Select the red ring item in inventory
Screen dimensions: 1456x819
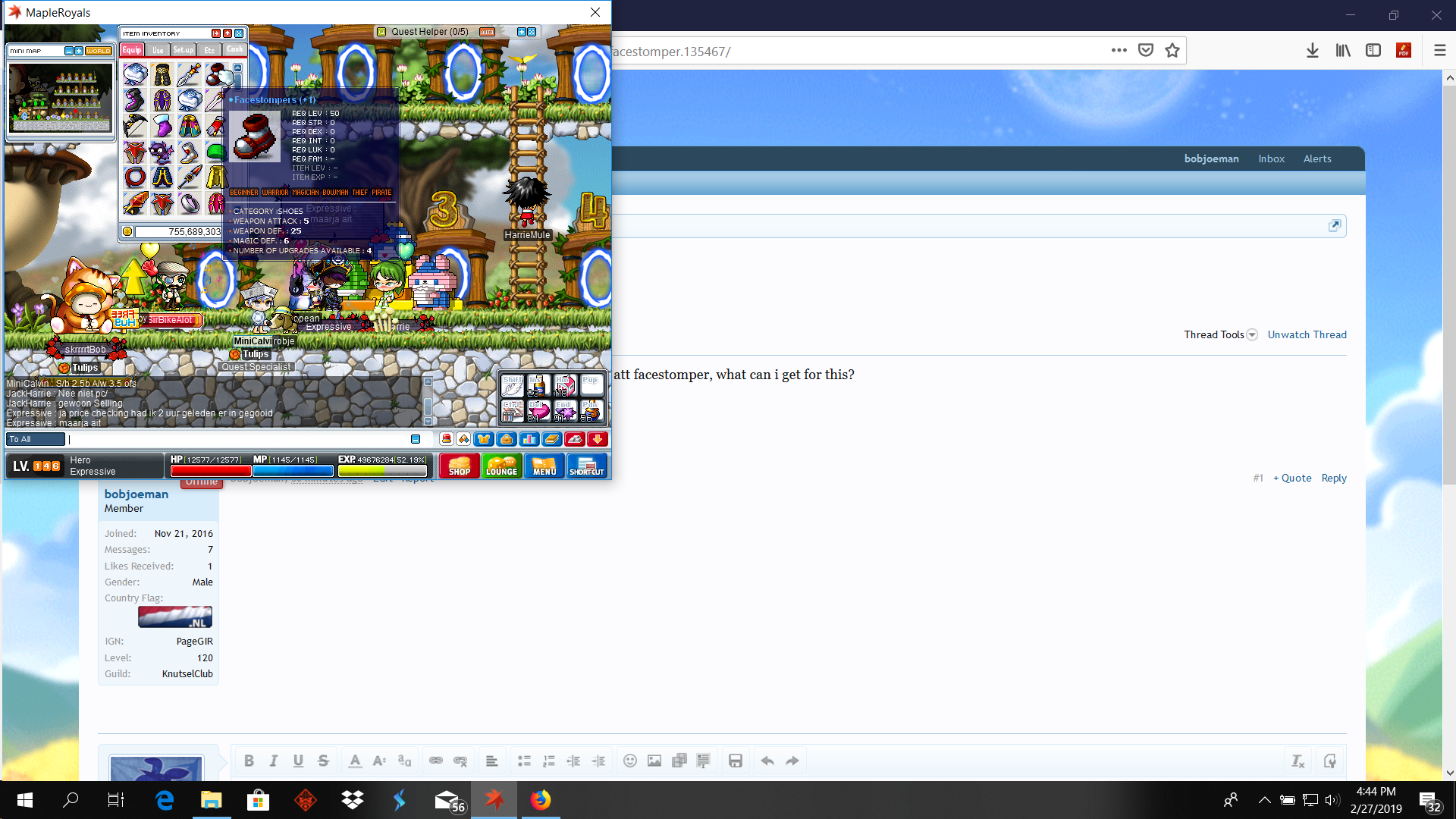pyautogui.click(x=135, y=177)
